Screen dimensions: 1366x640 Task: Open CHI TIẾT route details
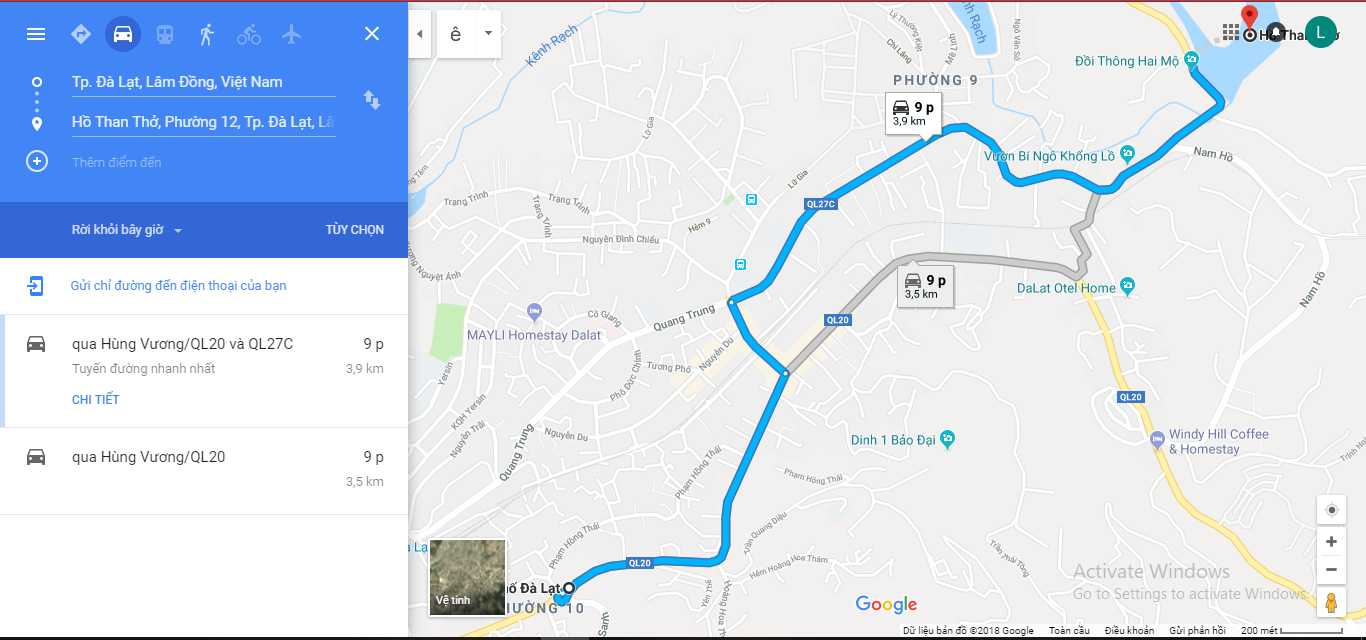point(96,400)
